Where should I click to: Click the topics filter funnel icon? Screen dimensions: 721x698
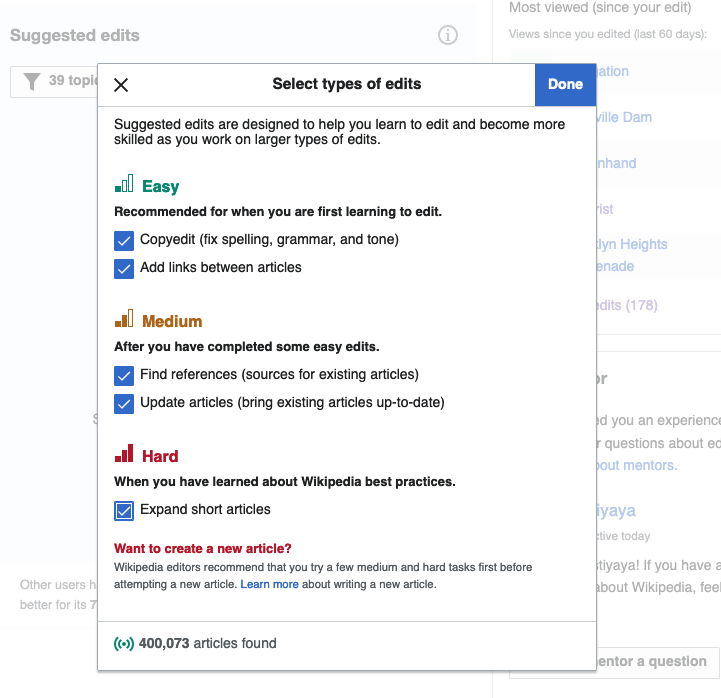click(x=32, y=81)
